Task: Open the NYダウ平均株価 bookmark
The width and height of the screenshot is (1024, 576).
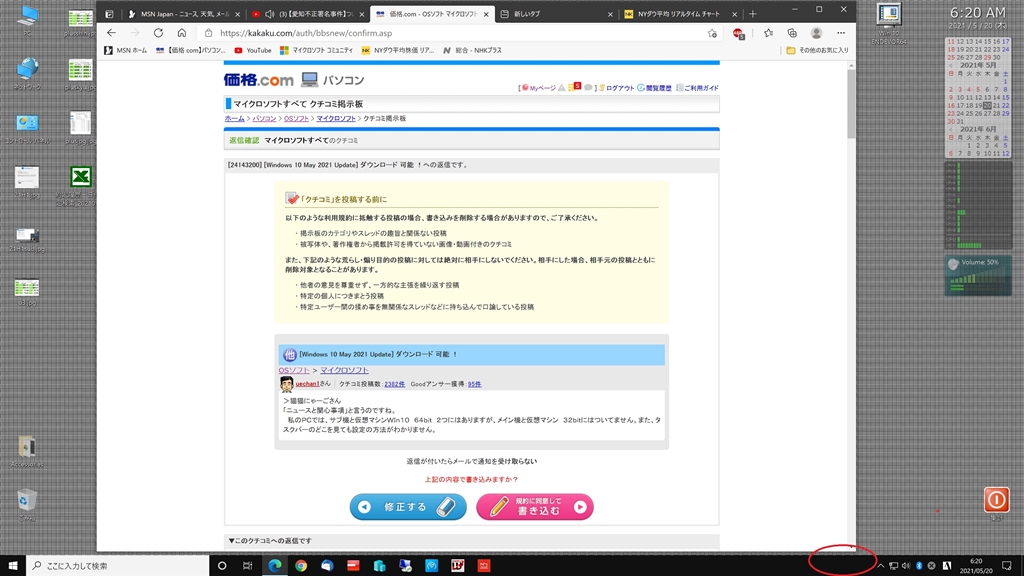Action: (398, 50)
